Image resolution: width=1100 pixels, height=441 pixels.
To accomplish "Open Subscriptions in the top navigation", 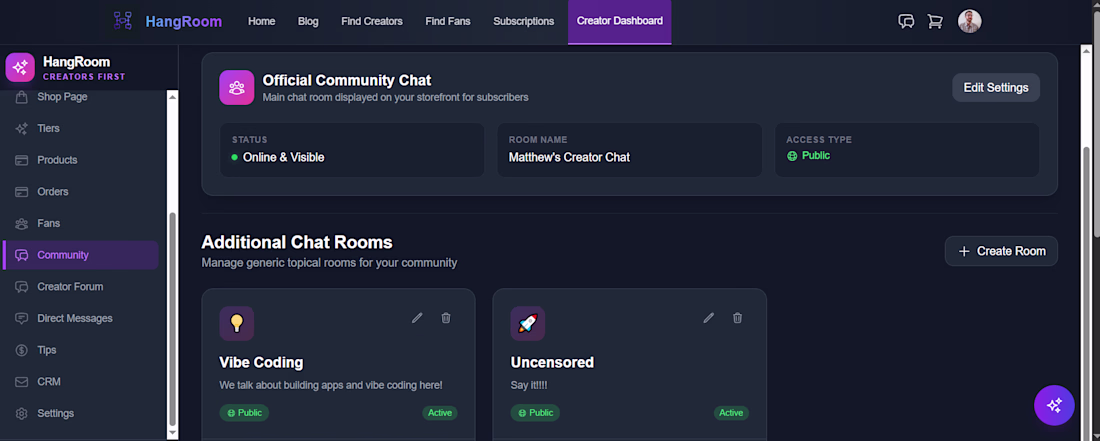I will point(523,21).
